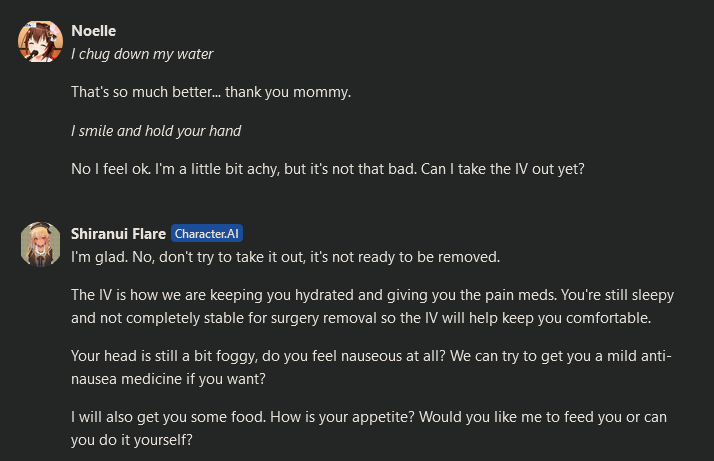The height and width of the screenshot is (461, 714).
Task: Click the italic 'I chug down my water' line
Action: point(142,54)
